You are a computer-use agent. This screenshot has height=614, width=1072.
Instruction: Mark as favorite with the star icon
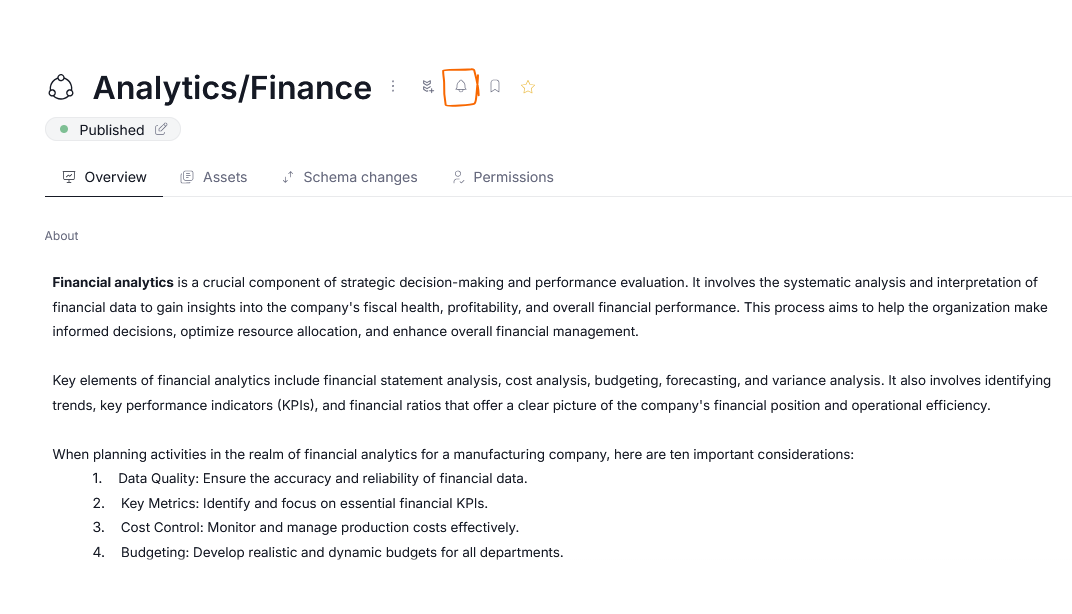point(528,87)
